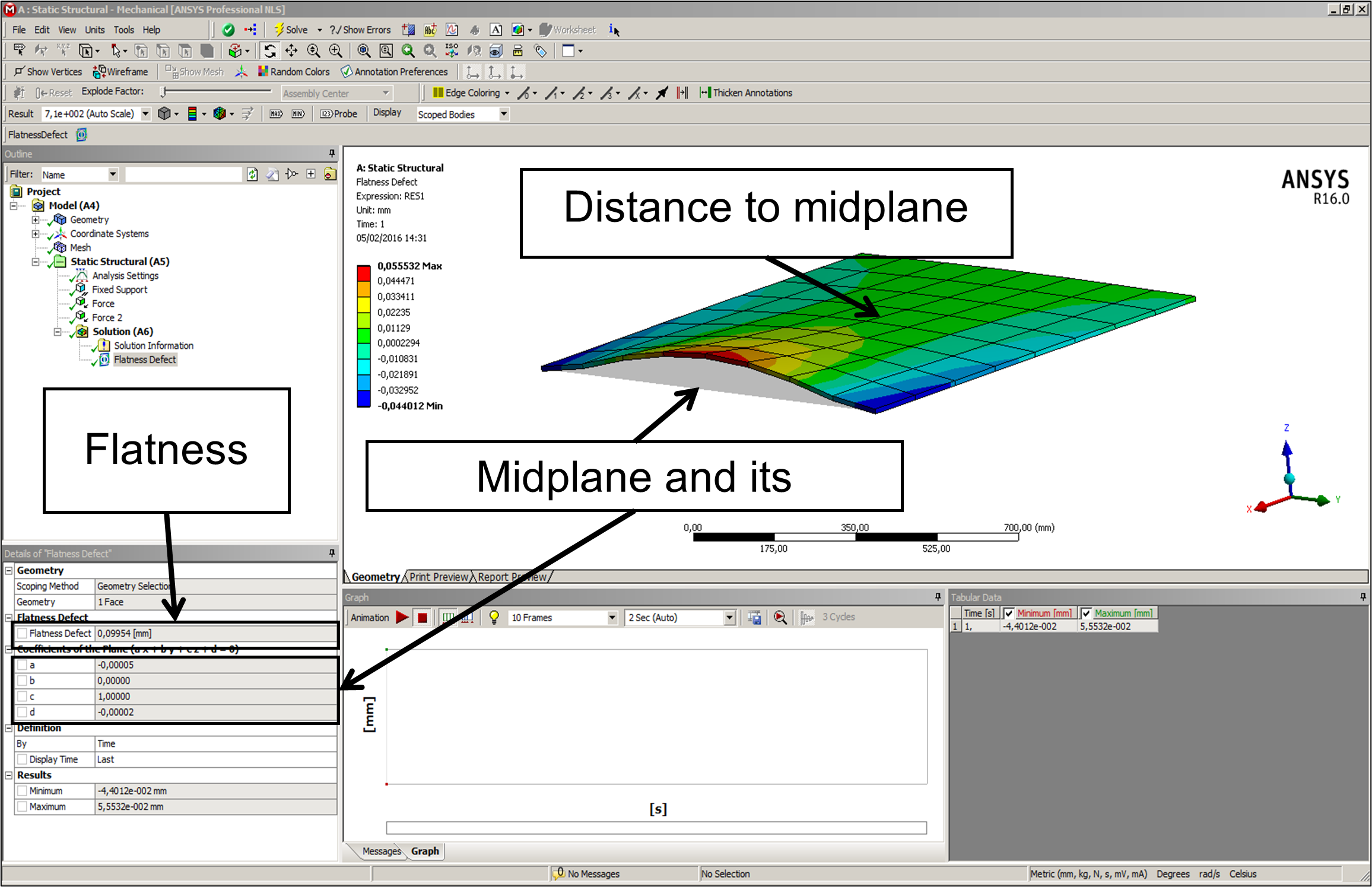This screenshot has width=1372, height=887.
Task: Click the Zoom To Fit green magnifier
Action: point(408,51)
